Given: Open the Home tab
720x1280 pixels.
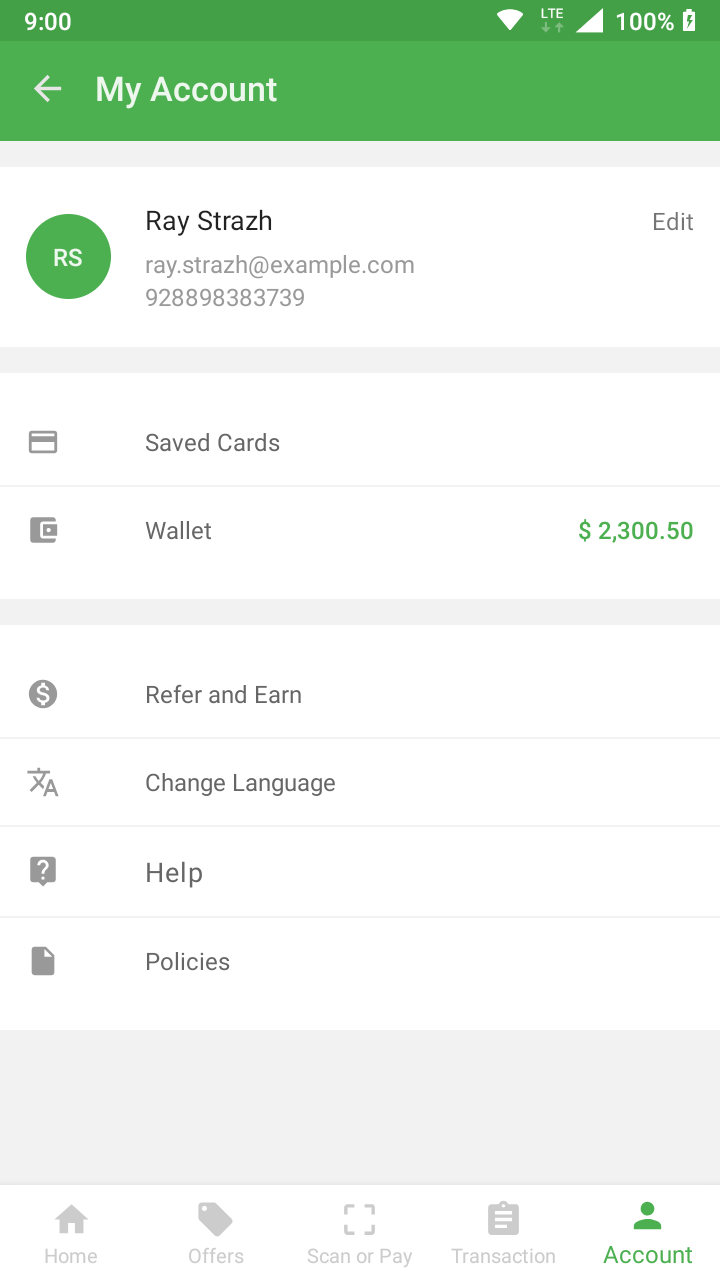Looking at the screenshot, I should pyautogui.click(x=71, y=1234).
